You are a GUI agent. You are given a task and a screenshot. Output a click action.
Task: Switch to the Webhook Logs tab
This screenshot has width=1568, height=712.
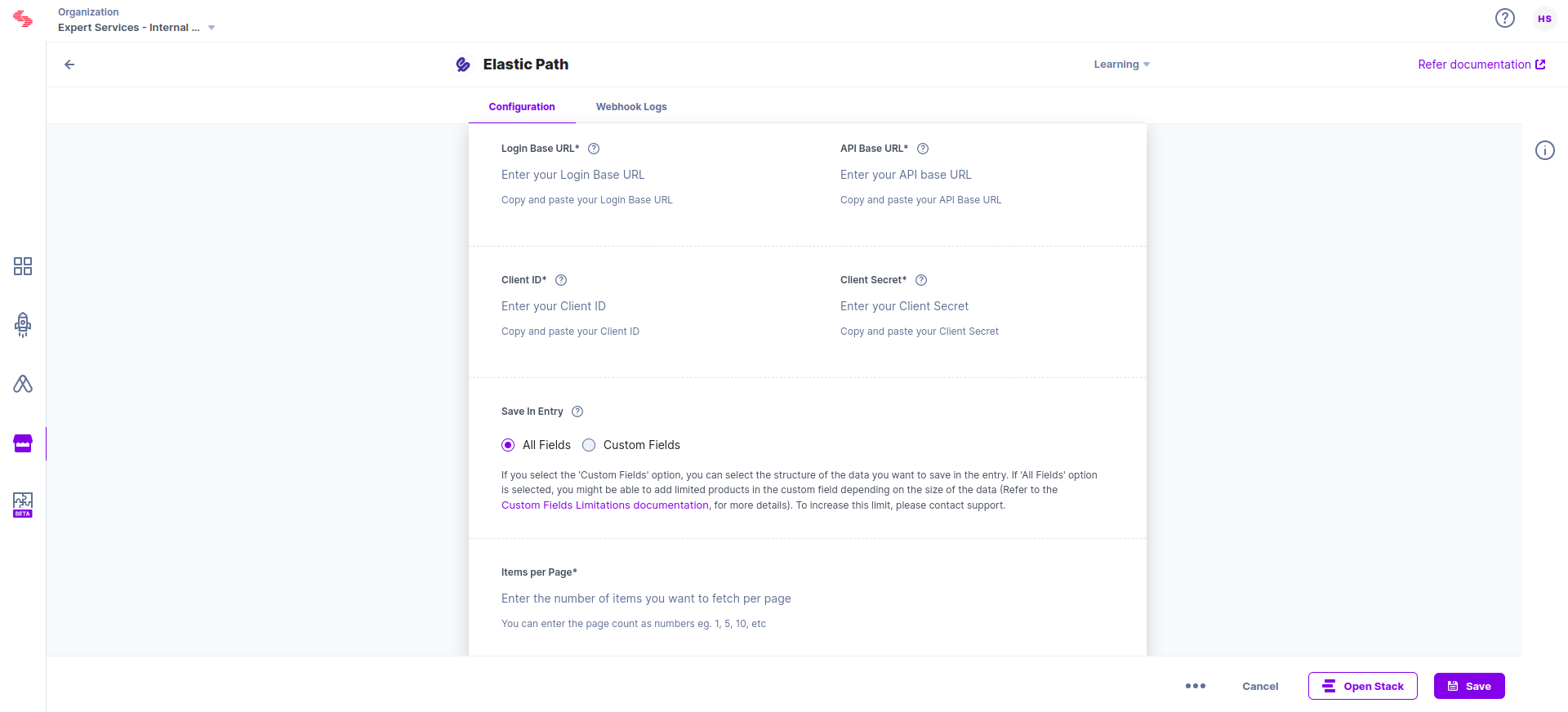click(x=631, y=107)
